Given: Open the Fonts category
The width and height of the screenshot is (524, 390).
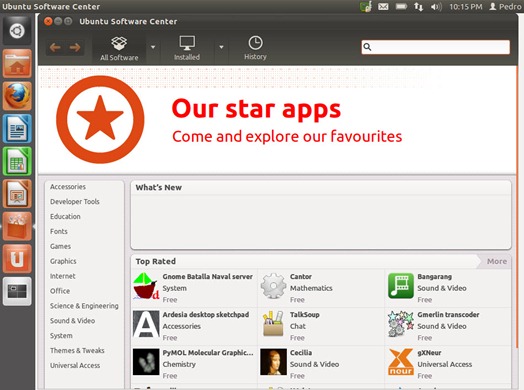Looking at the screenshot, I should point(59,231).
